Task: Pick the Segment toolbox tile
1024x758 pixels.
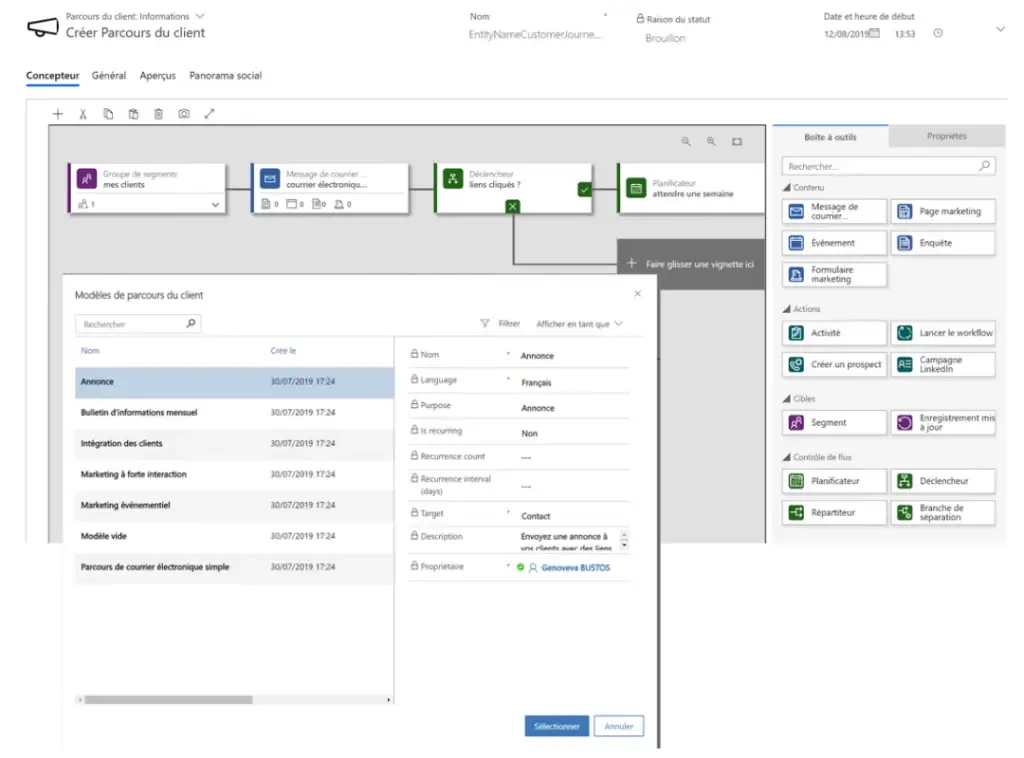Action: coord(834,422)
